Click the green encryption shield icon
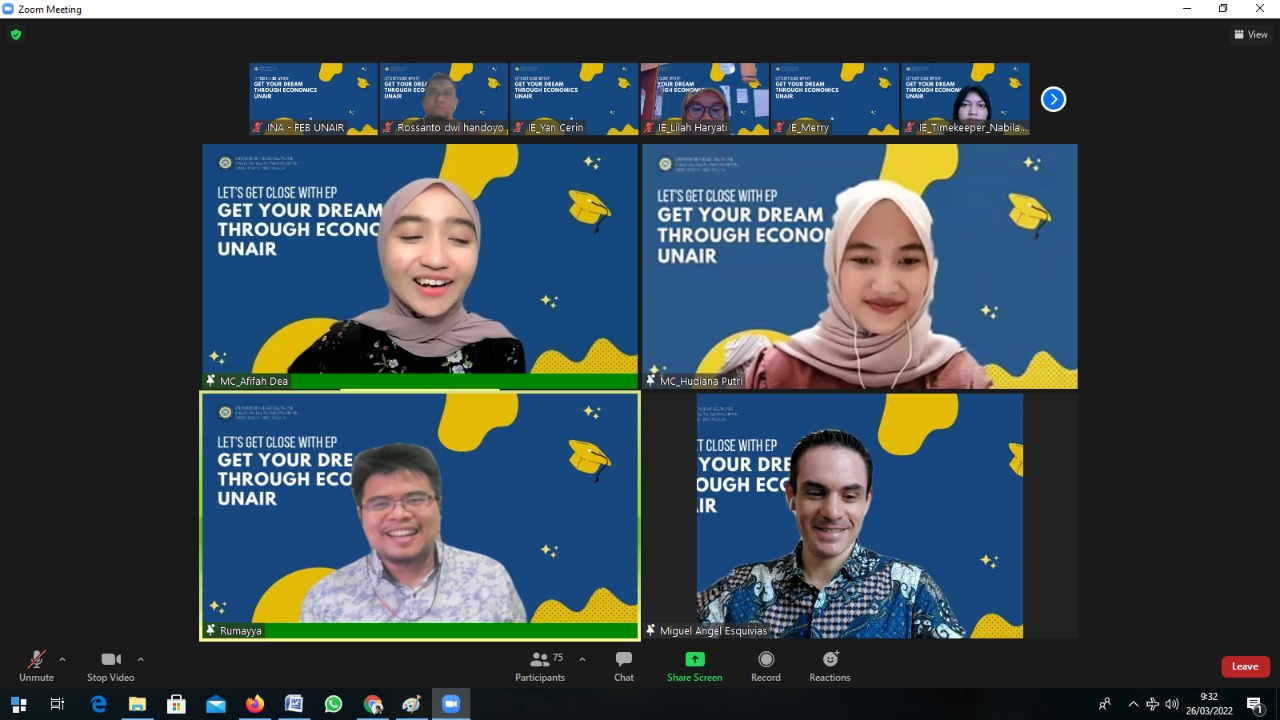1280x720 pixels. click(x=15, y=34)
